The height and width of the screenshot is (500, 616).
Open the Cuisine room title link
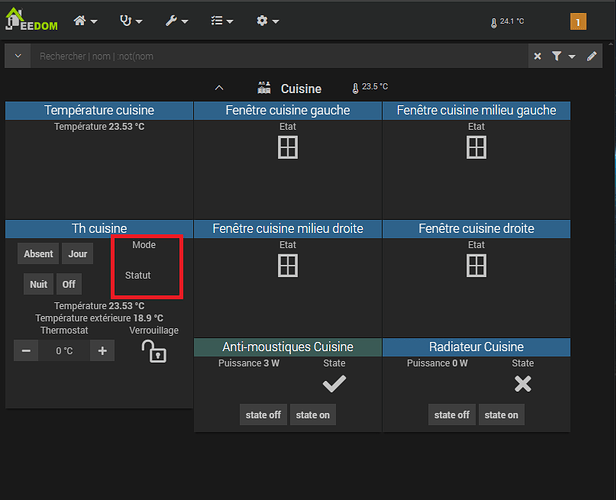click(x=301, y=89)
